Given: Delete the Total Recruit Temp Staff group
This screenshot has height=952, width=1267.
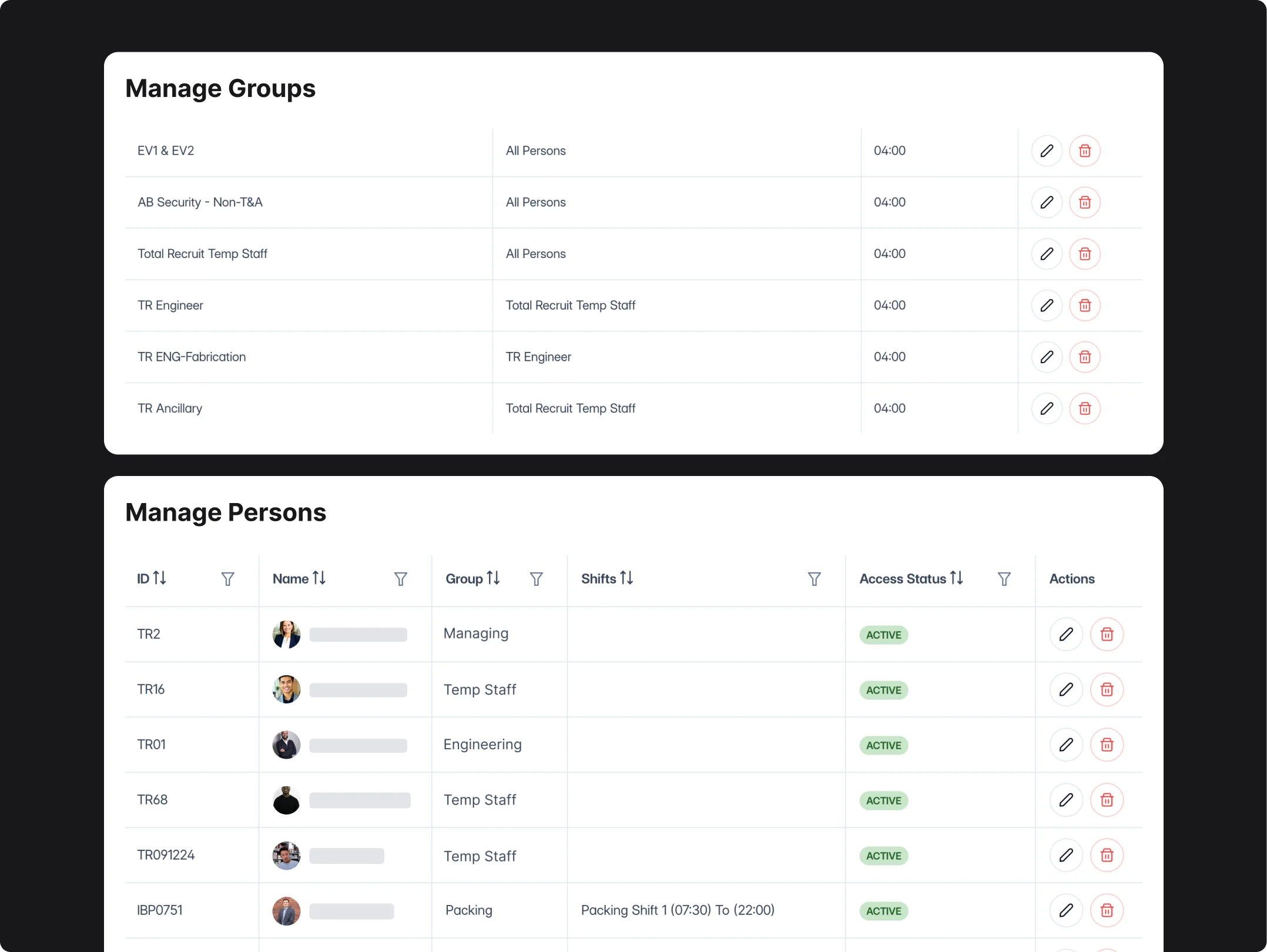Looking at the screenshot, I should [x=1085, y=254].
